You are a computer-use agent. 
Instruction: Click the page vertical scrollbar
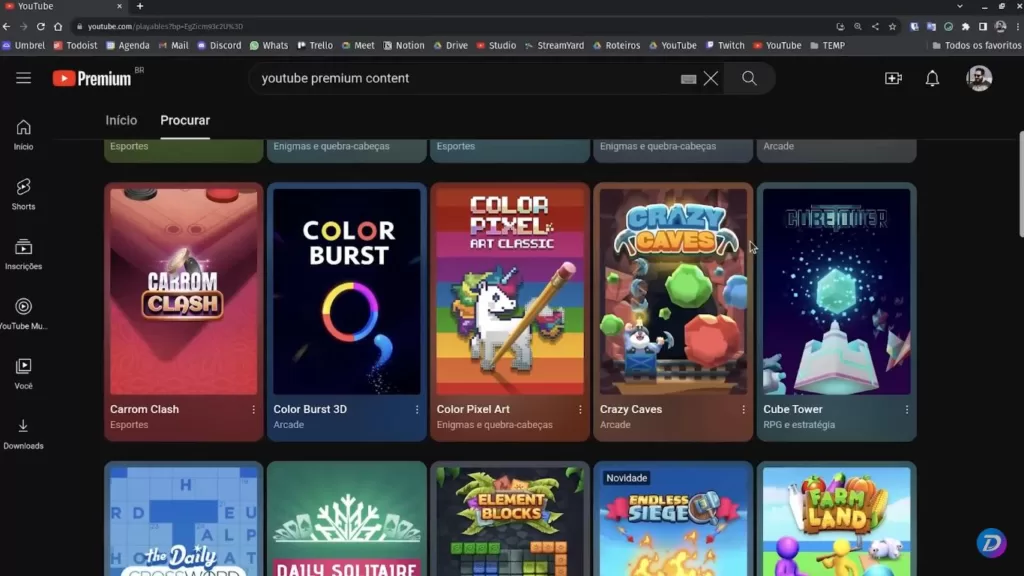[x=1020, y=184]
